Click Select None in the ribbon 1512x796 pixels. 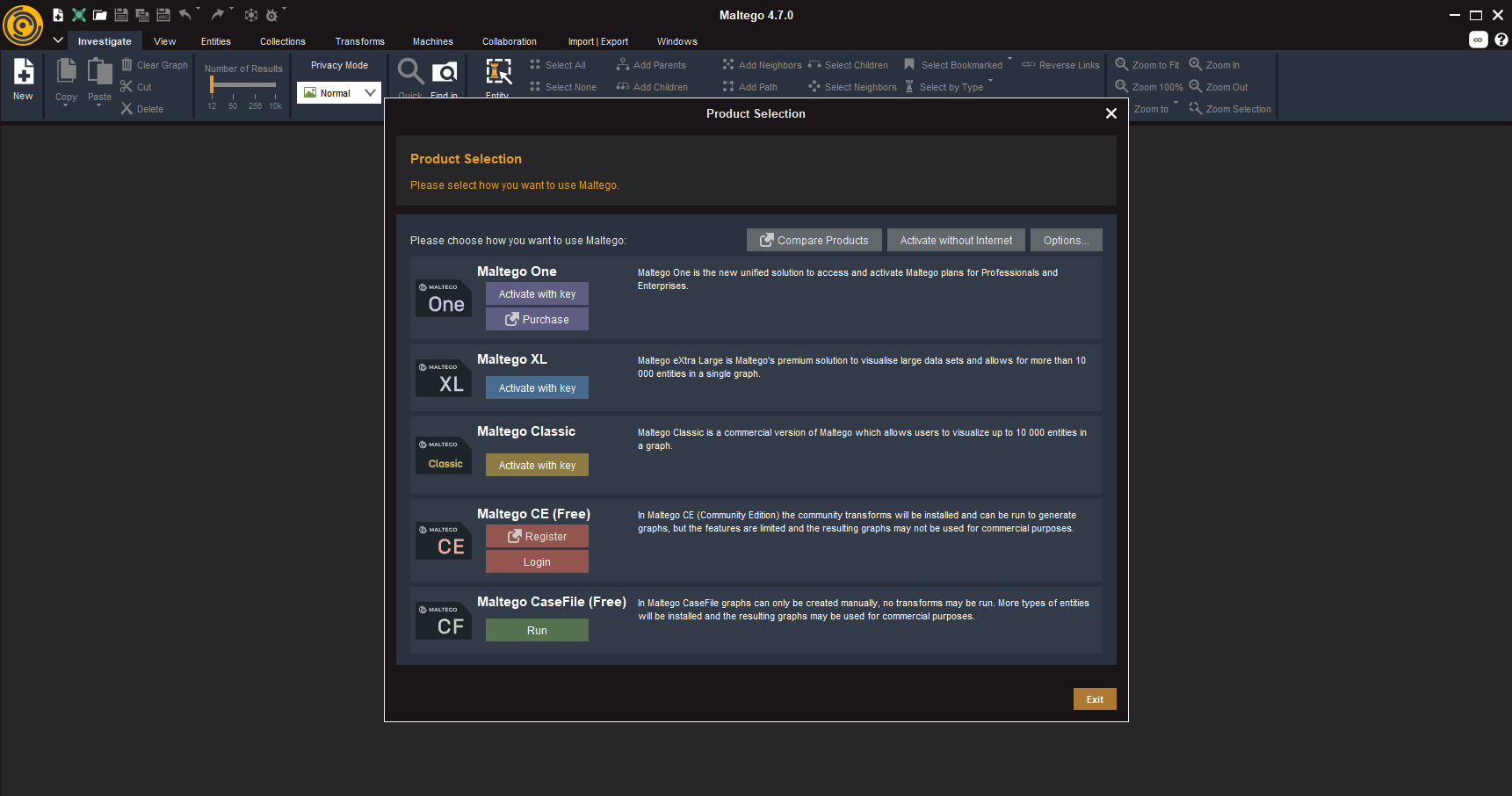(563, 87)
